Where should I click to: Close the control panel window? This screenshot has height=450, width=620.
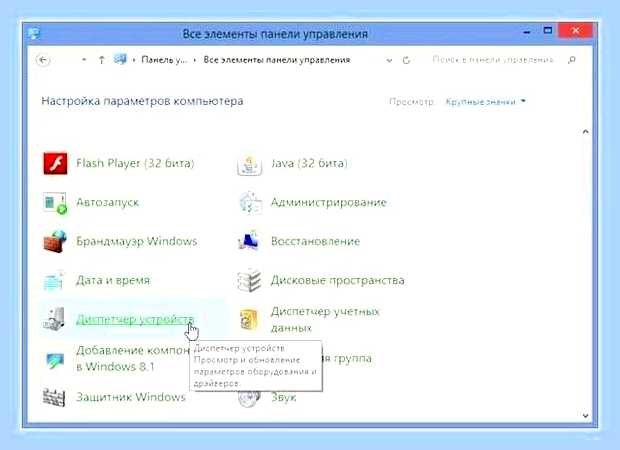point(576,31)
